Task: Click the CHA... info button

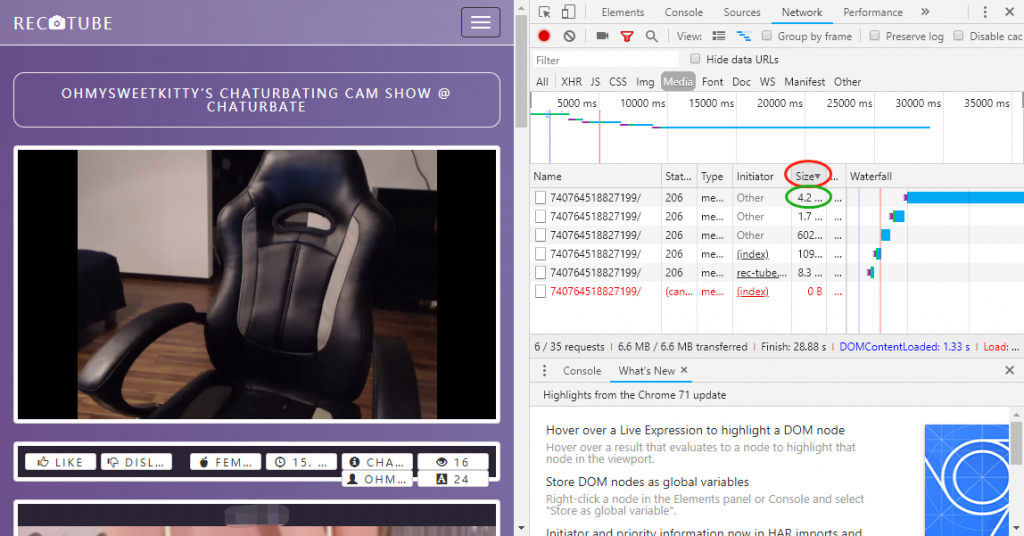Action: click(377, 462)
